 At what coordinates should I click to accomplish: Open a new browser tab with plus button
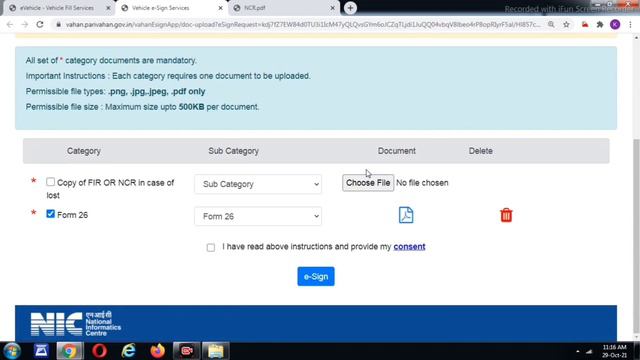(x=350, y=8)
